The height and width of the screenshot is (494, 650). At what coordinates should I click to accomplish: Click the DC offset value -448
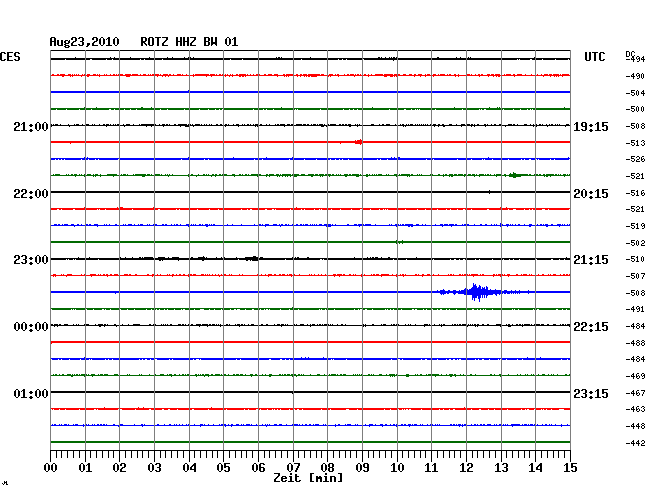[x=635, y=426]
